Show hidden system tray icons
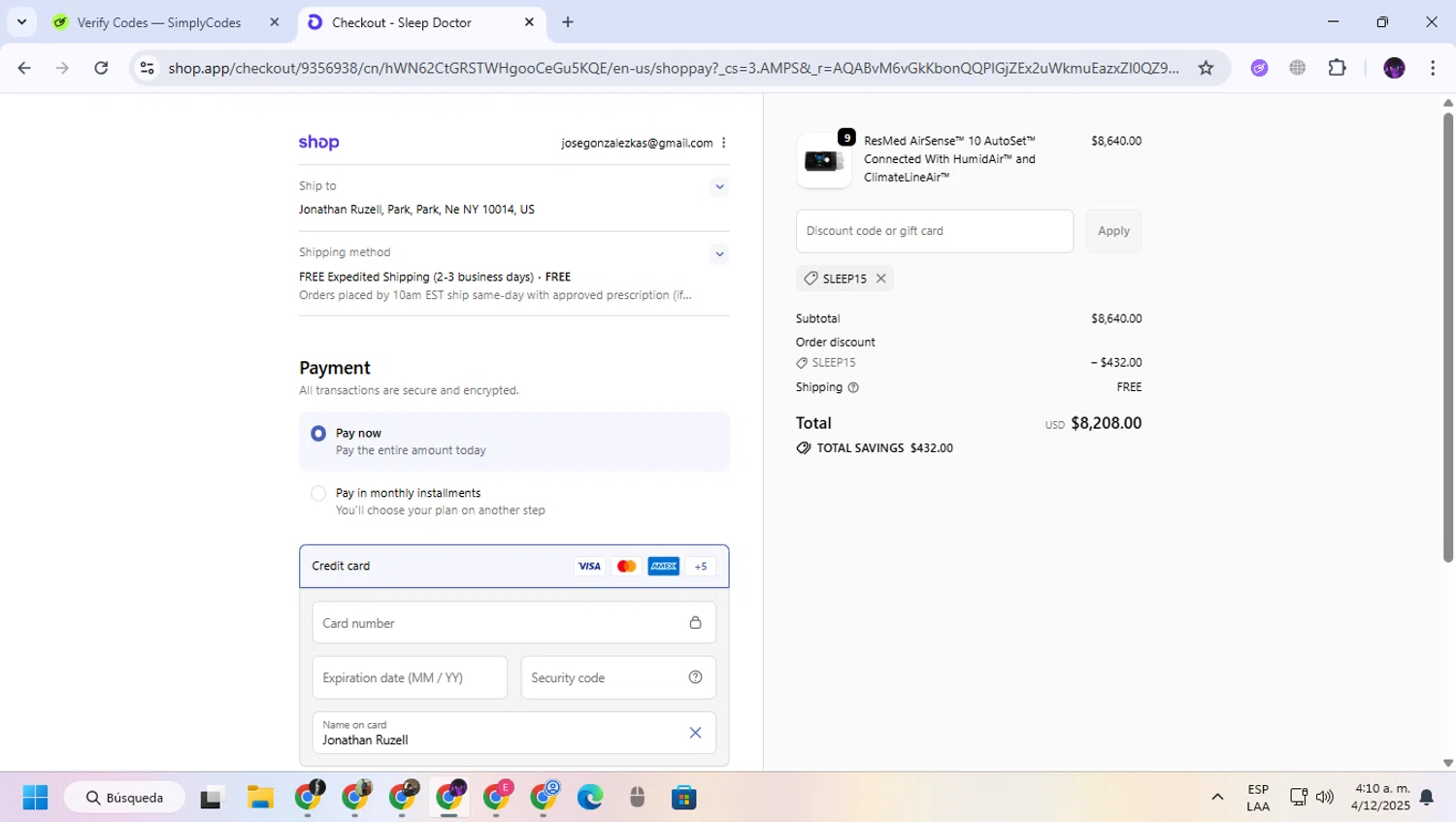Screen dimensions: 1456x822 click(1217, 798)
